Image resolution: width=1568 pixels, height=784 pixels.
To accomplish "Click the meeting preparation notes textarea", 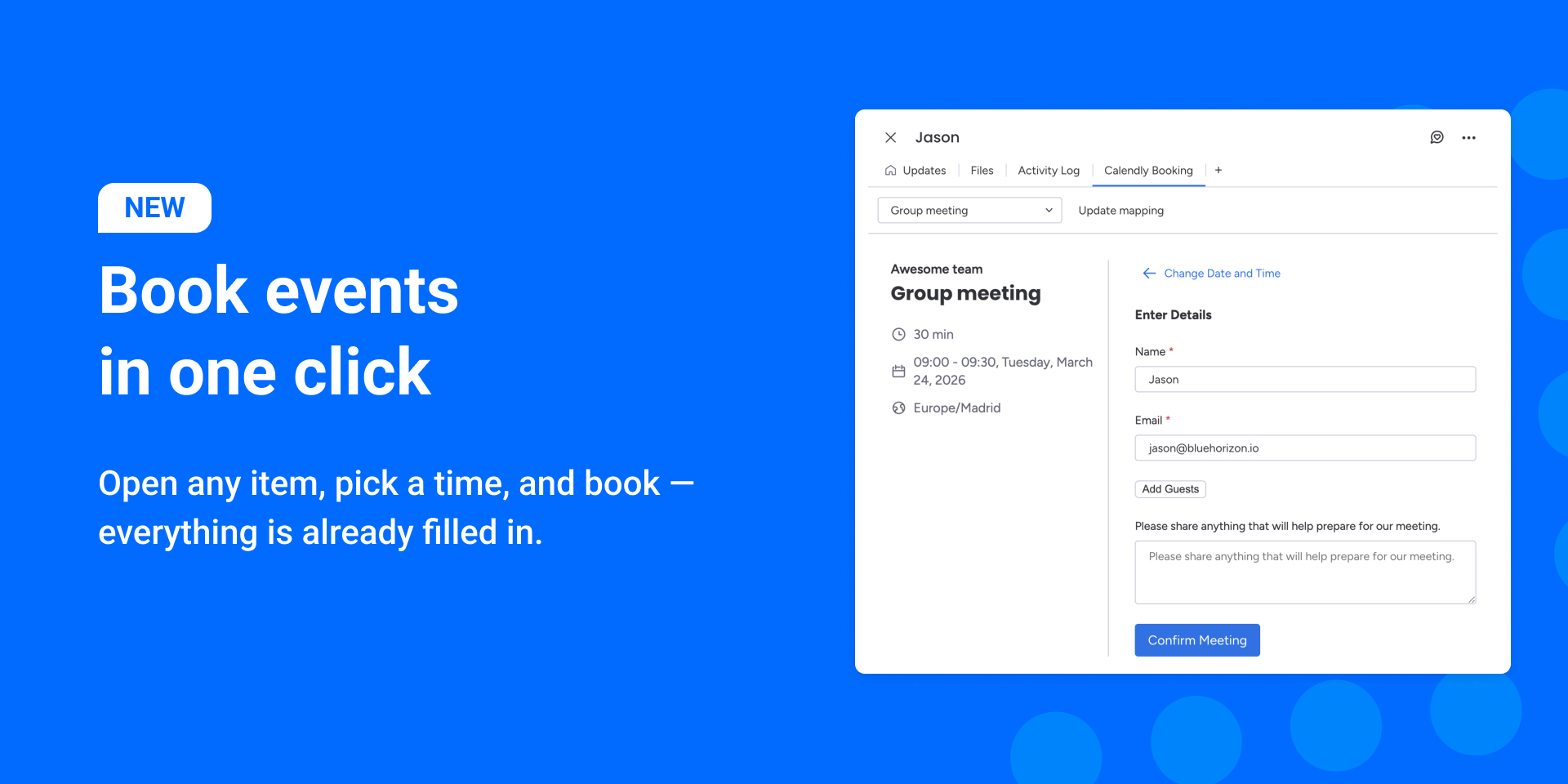I will click(x=1304, y=572).
